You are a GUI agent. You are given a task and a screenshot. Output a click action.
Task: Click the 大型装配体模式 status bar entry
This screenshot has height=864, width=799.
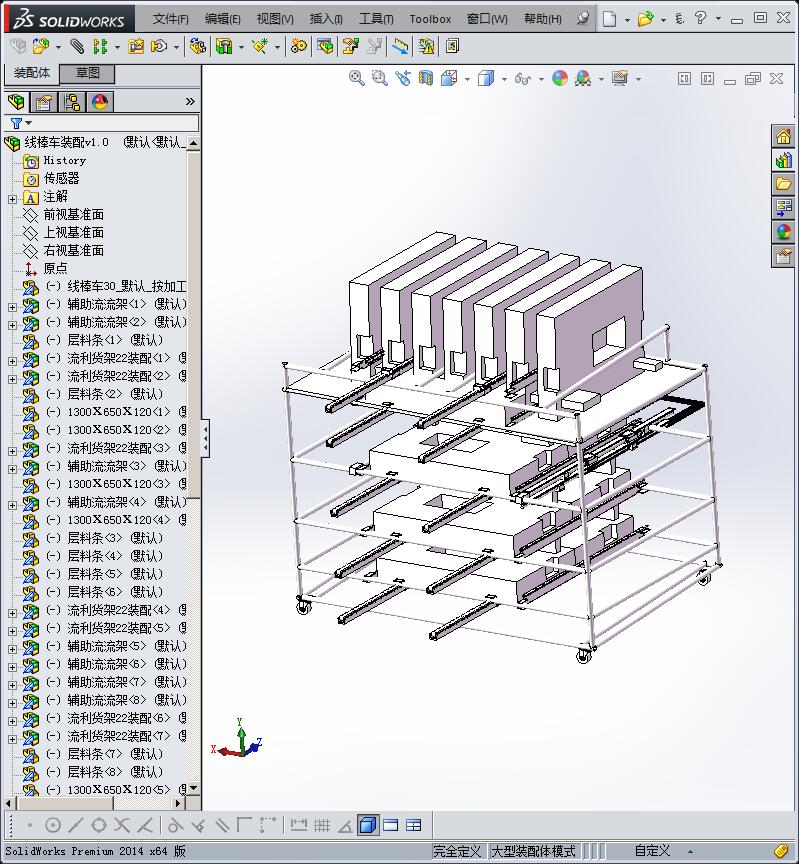[533, 851]
